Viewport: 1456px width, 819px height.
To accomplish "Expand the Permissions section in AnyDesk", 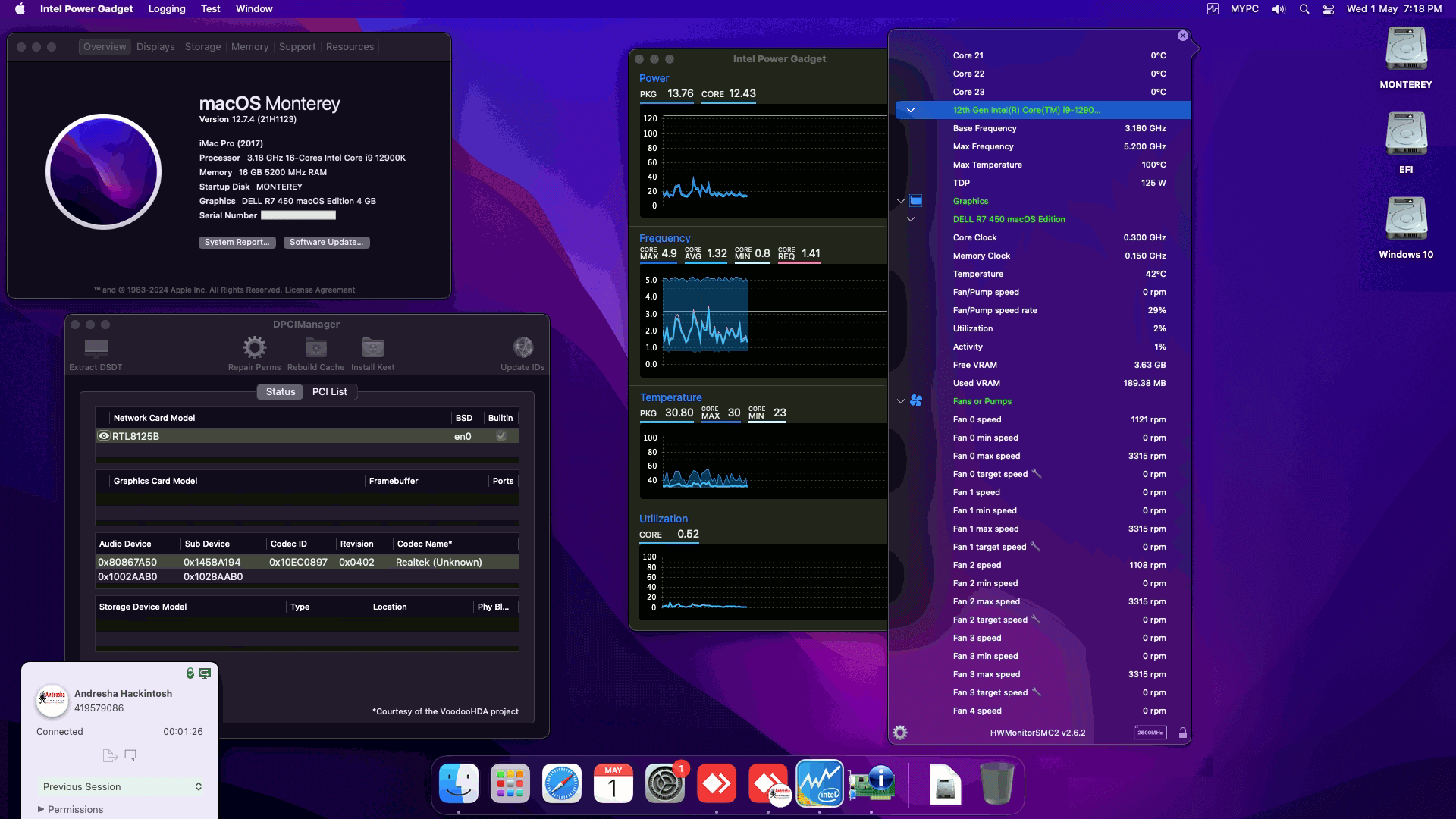I will pos(74,809).
